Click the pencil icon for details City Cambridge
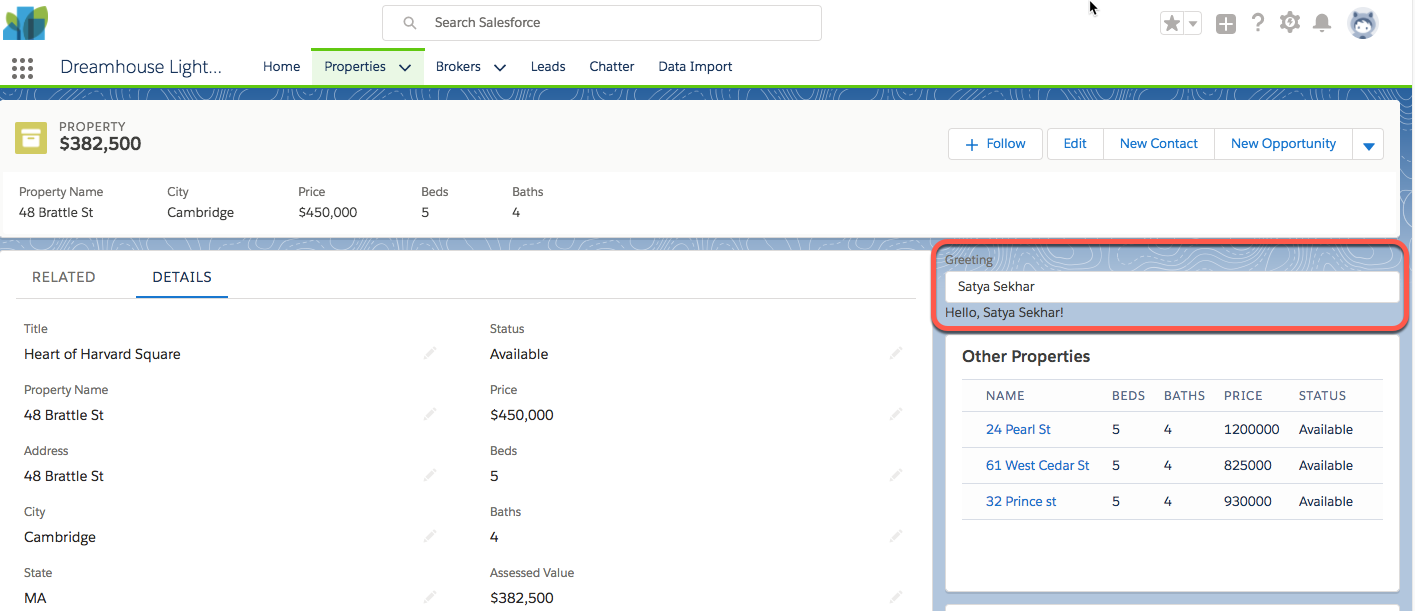This screenshot has width=1415, height=611. [430, 536]
